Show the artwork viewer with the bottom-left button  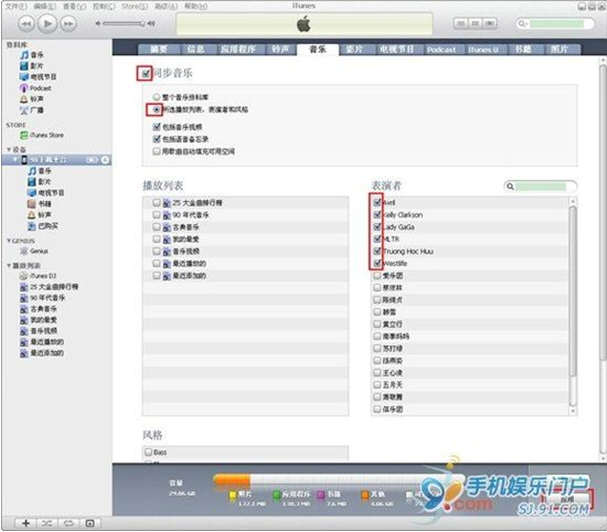(x=89, y=523)
